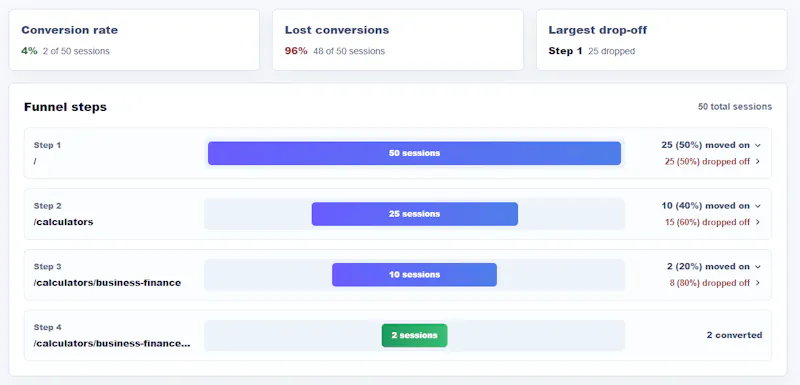Click 25 (50%) dropped off text
Image resolution: width=800 pixels, height=385 pixels.
pyautogui.click(x=707, y=161)
